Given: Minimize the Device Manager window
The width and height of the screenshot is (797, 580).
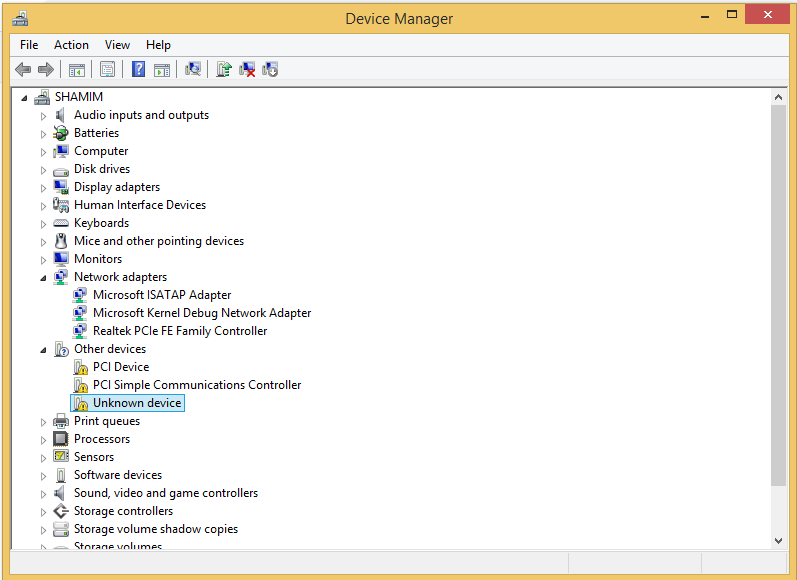Looking at the screenshot, I should point(704,16).
